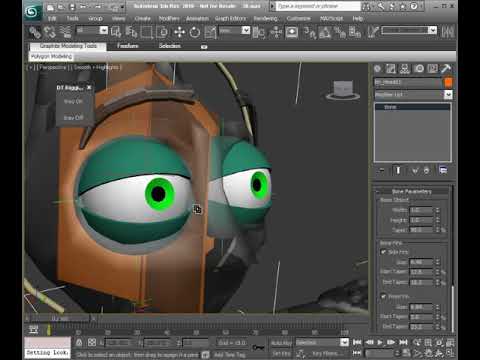Open the Motion command panel tab

click(x=419, y=69)
